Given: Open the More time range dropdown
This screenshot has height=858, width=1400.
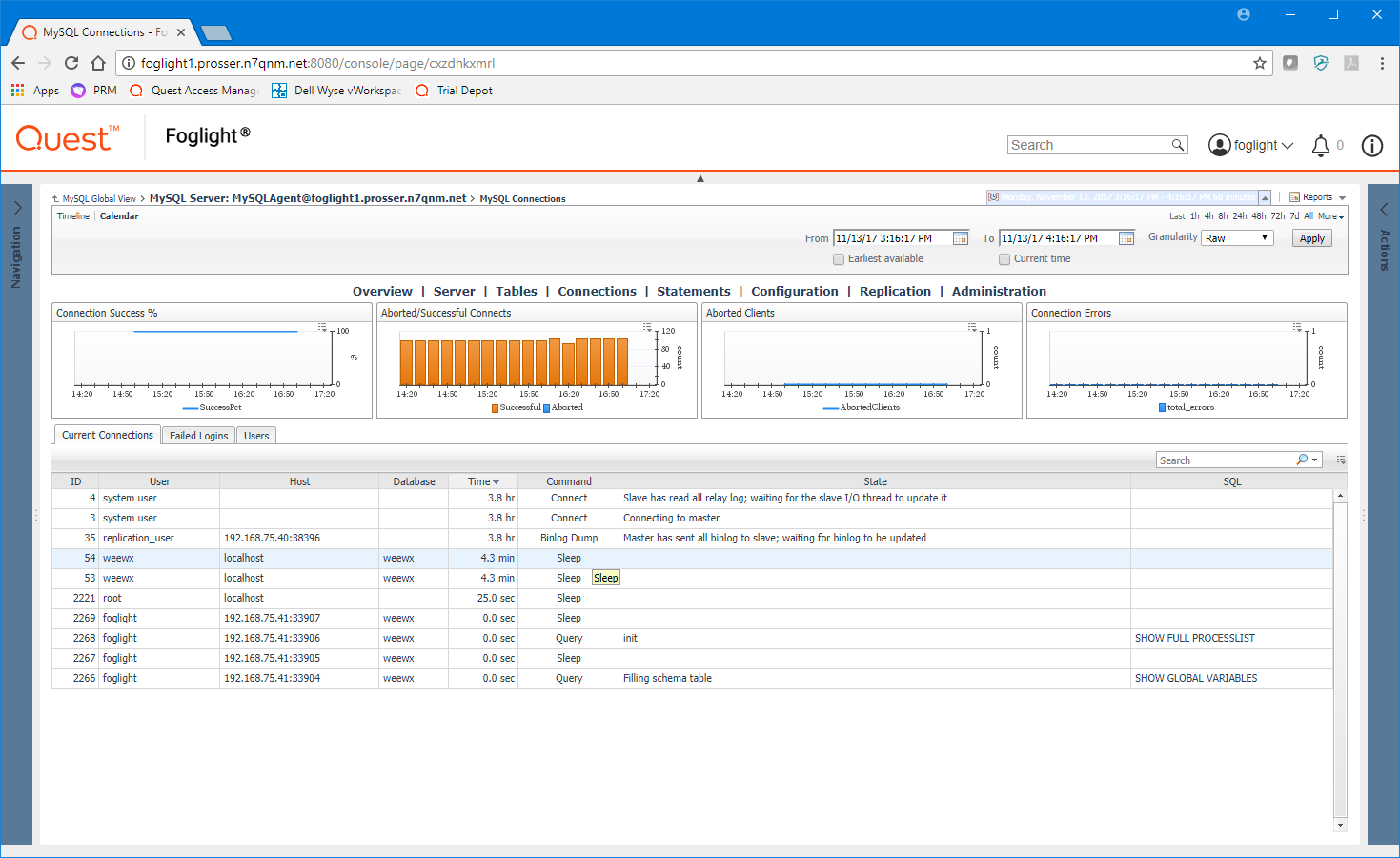Looking at the screenshot, I should click(x=1330, y=216).
